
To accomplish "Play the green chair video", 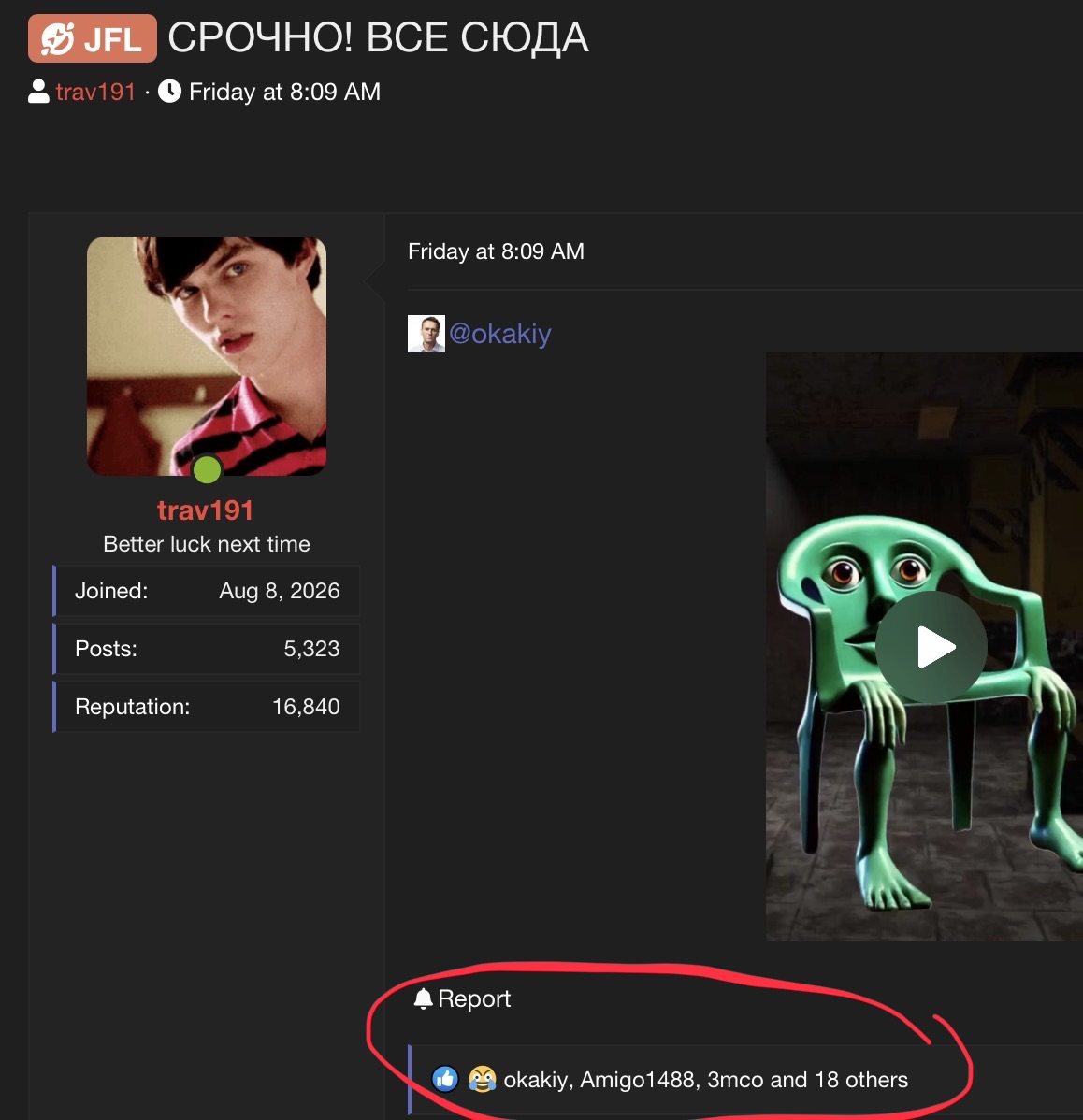I will [931, 646].
